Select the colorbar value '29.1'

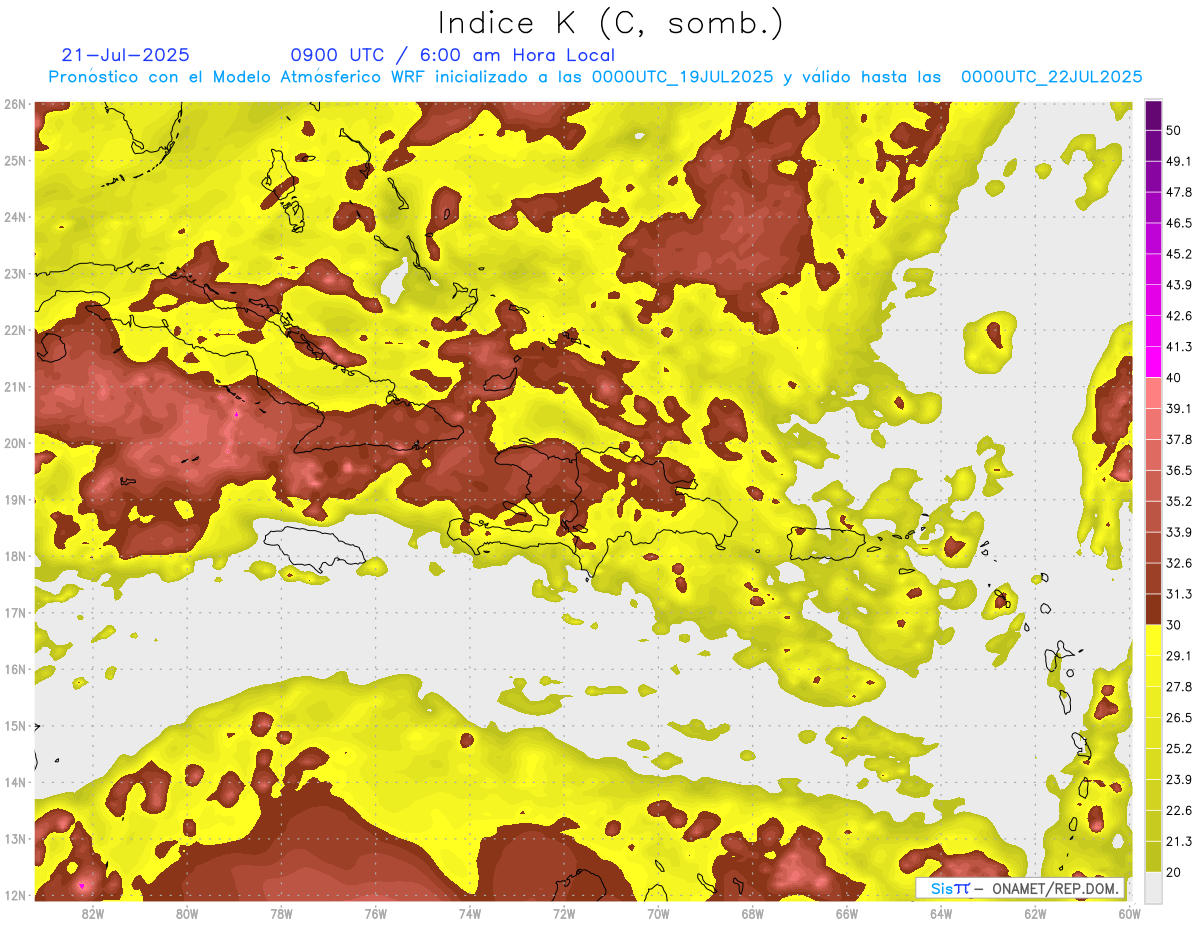coord(1178,656)
